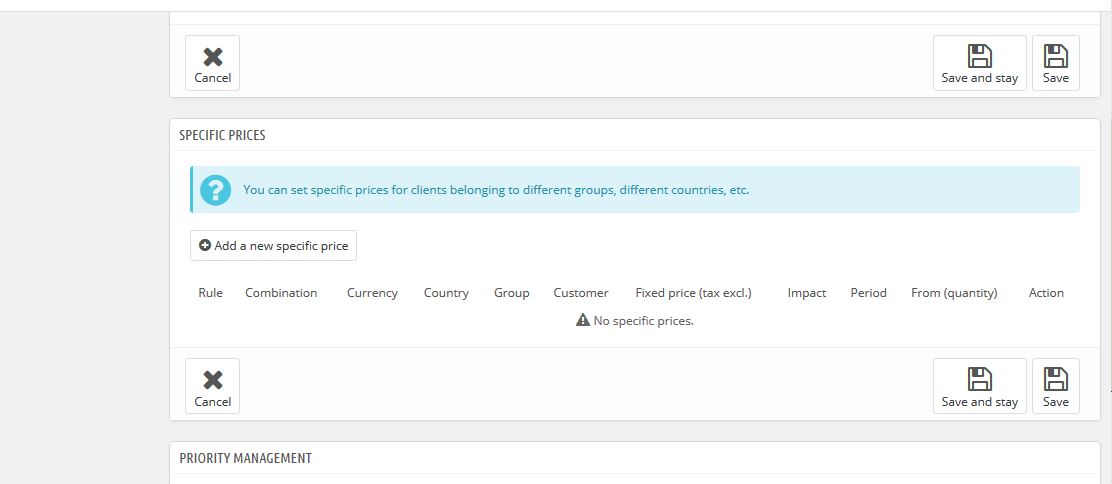Click Cancel button in the top panel
This screenshot has height=484, width=1112.
(212, 63)
